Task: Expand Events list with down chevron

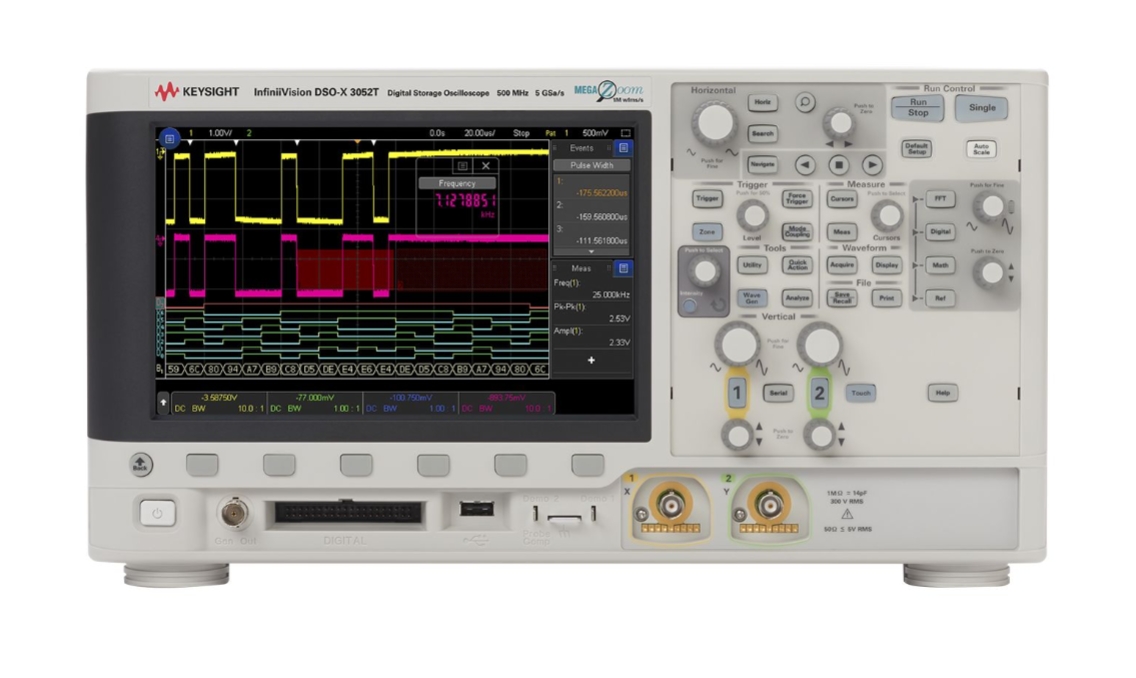Action: point(592,251)
